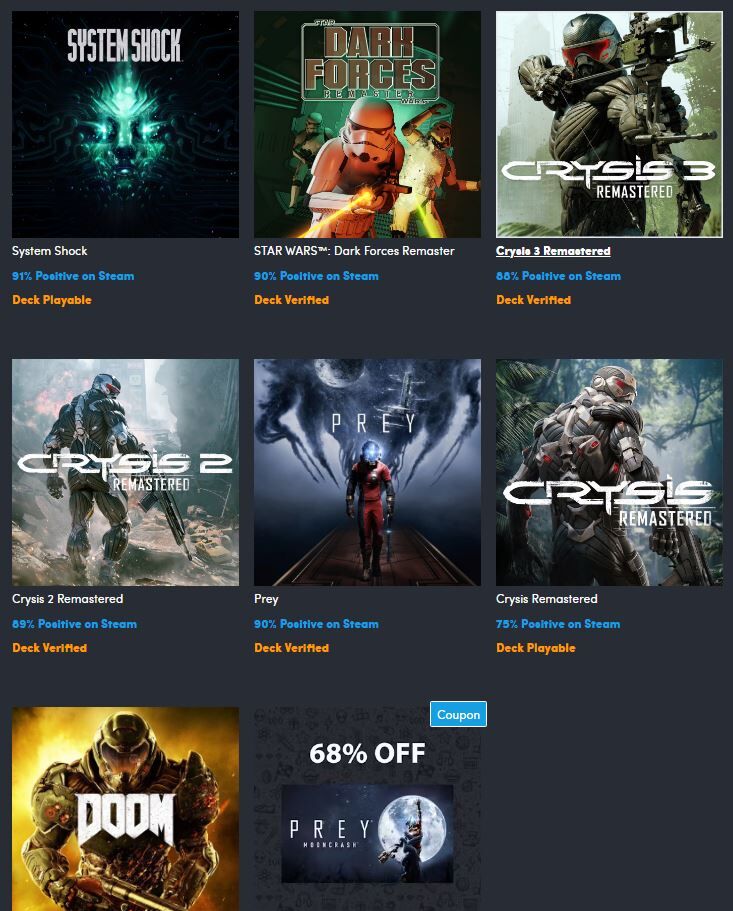Open the Prey game cover image
Image resolution: width=733 pixels, height=911 pixels.
[367, 472]
